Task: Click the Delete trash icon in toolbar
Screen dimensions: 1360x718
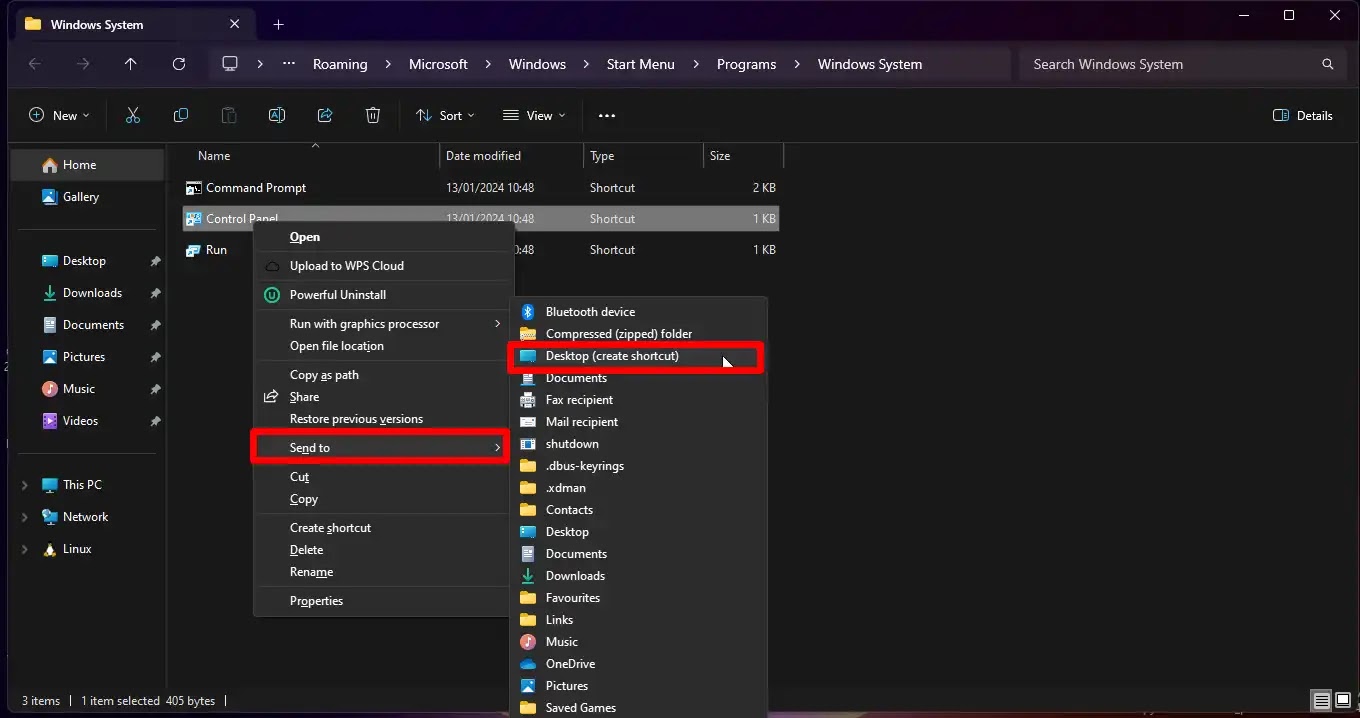Action: click(x=373, y=116)
